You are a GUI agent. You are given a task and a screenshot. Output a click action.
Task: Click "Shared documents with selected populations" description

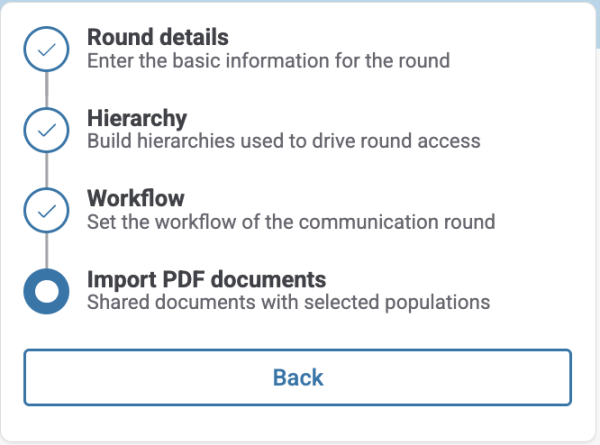[x=288, y=301]
